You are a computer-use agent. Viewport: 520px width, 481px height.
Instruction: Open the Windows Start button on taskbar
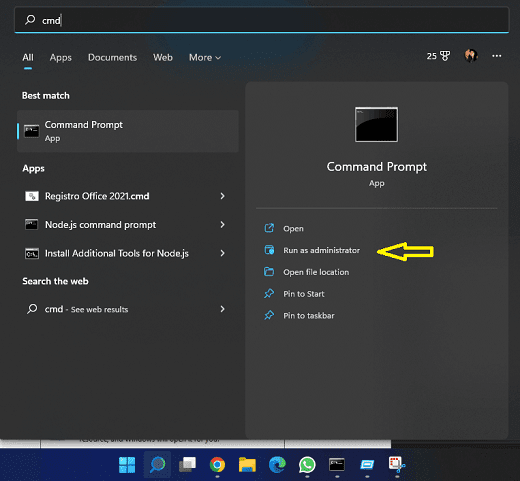[127, 465]
